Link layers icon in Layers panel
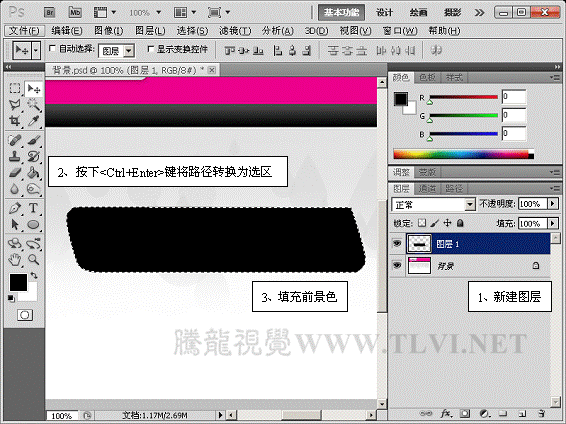This screenshot has height=424, width=566. (426, 414)
